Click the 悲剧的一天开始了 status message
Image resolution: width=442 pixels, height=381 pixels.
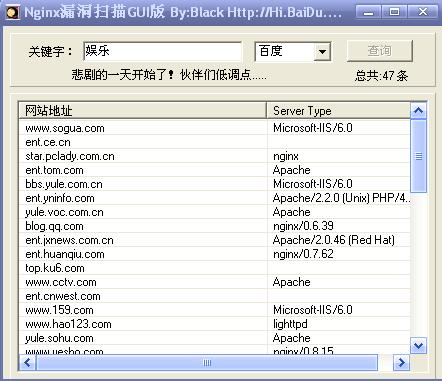pos(169,75)
